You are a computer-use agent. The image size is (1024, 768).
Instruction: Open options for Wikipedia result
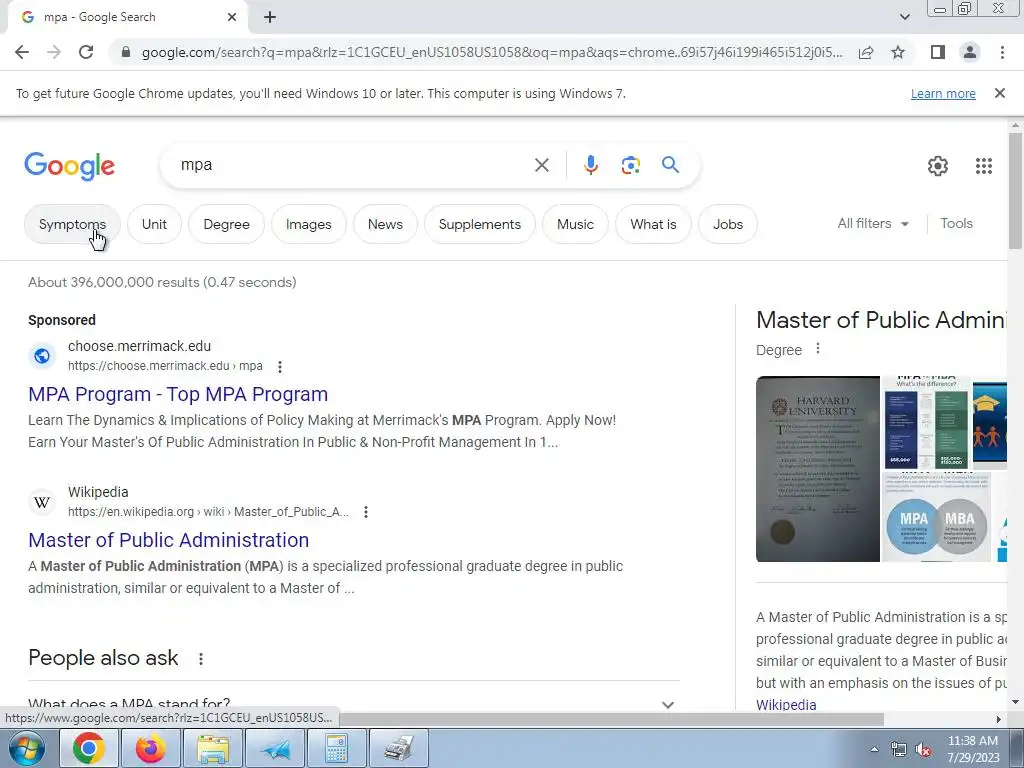366,512
